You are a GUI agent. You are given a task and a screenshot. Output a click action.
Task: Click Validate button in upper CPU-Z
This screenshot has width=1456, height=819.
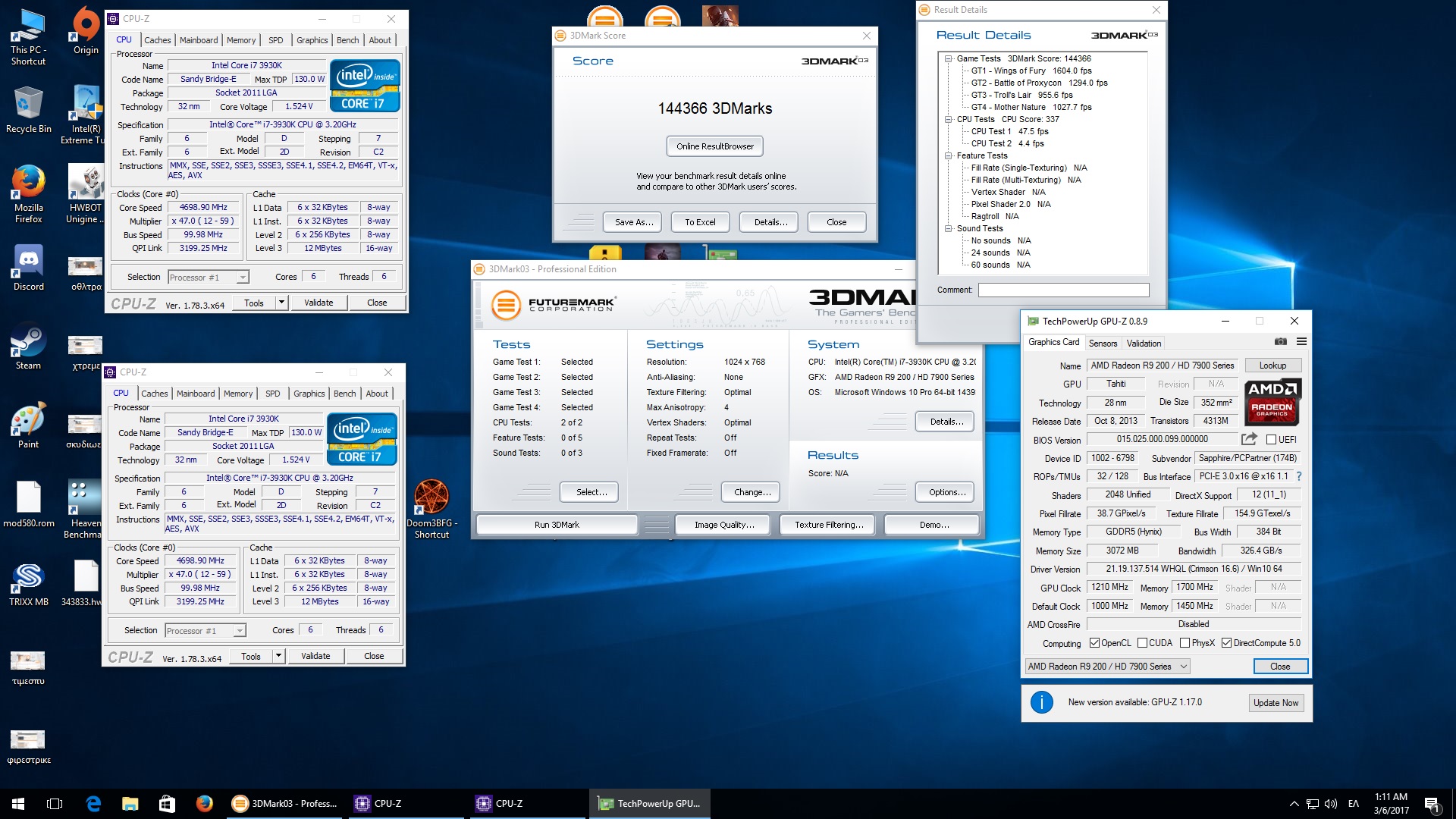point(318,303)
